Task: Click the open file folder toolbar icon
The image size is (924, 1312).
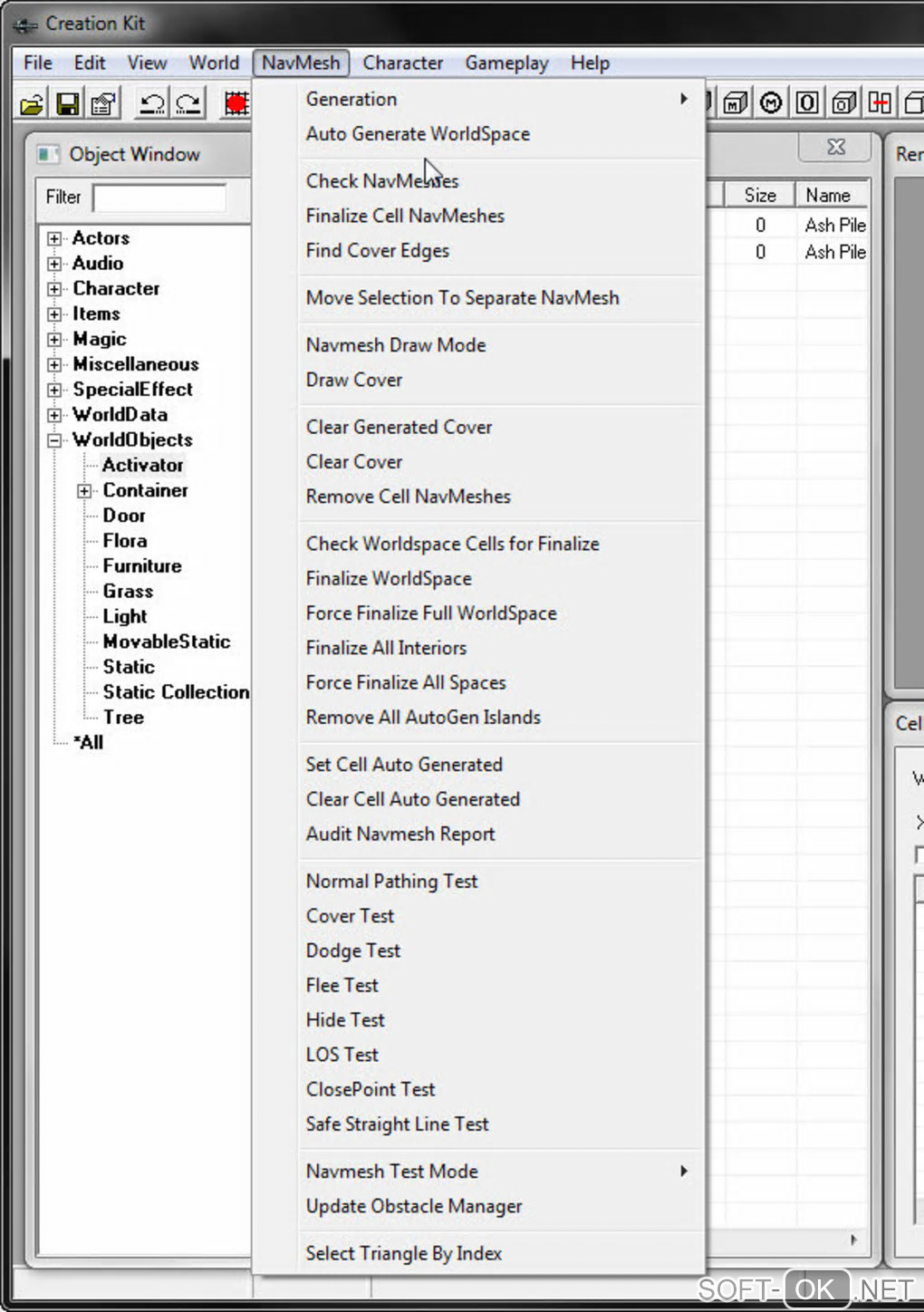Action: [x=32, y=104]
